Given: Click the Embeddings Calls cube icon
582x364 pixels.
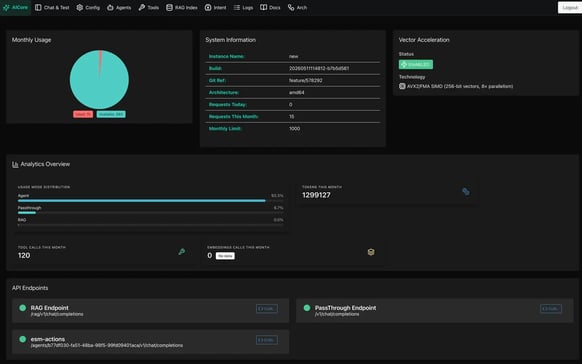Looking at the screenshot, I should tap(371, 252).
